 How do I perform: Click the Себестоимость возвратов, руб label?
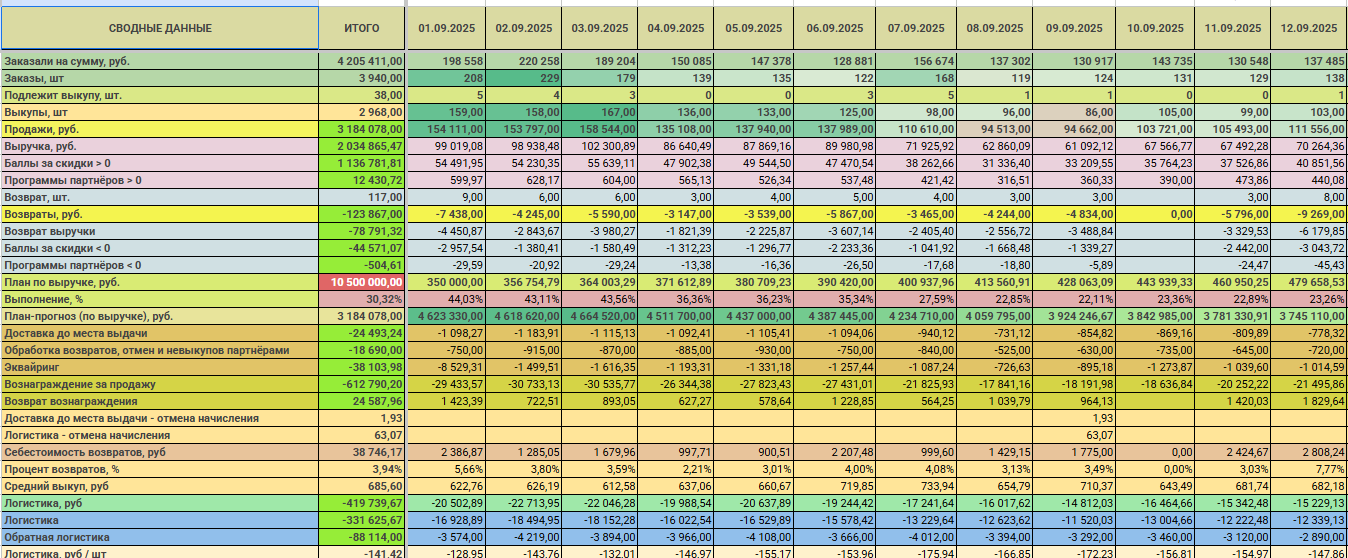160,452
